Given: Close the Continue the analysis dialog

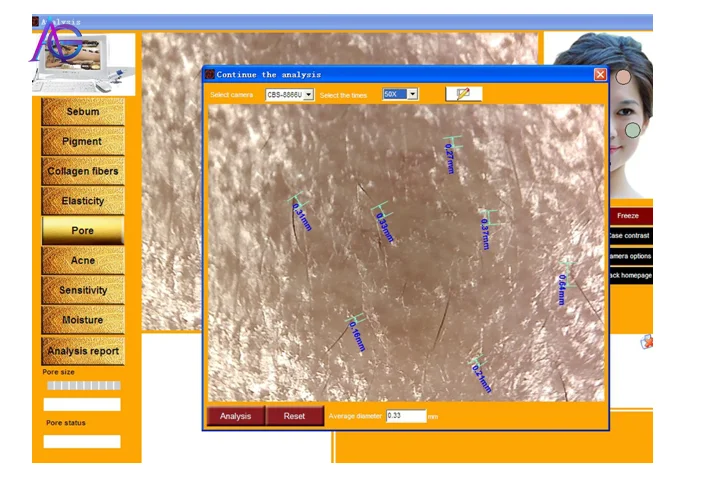Looking at the screenshot, I should pyautogui.click(x=600, y=74).
